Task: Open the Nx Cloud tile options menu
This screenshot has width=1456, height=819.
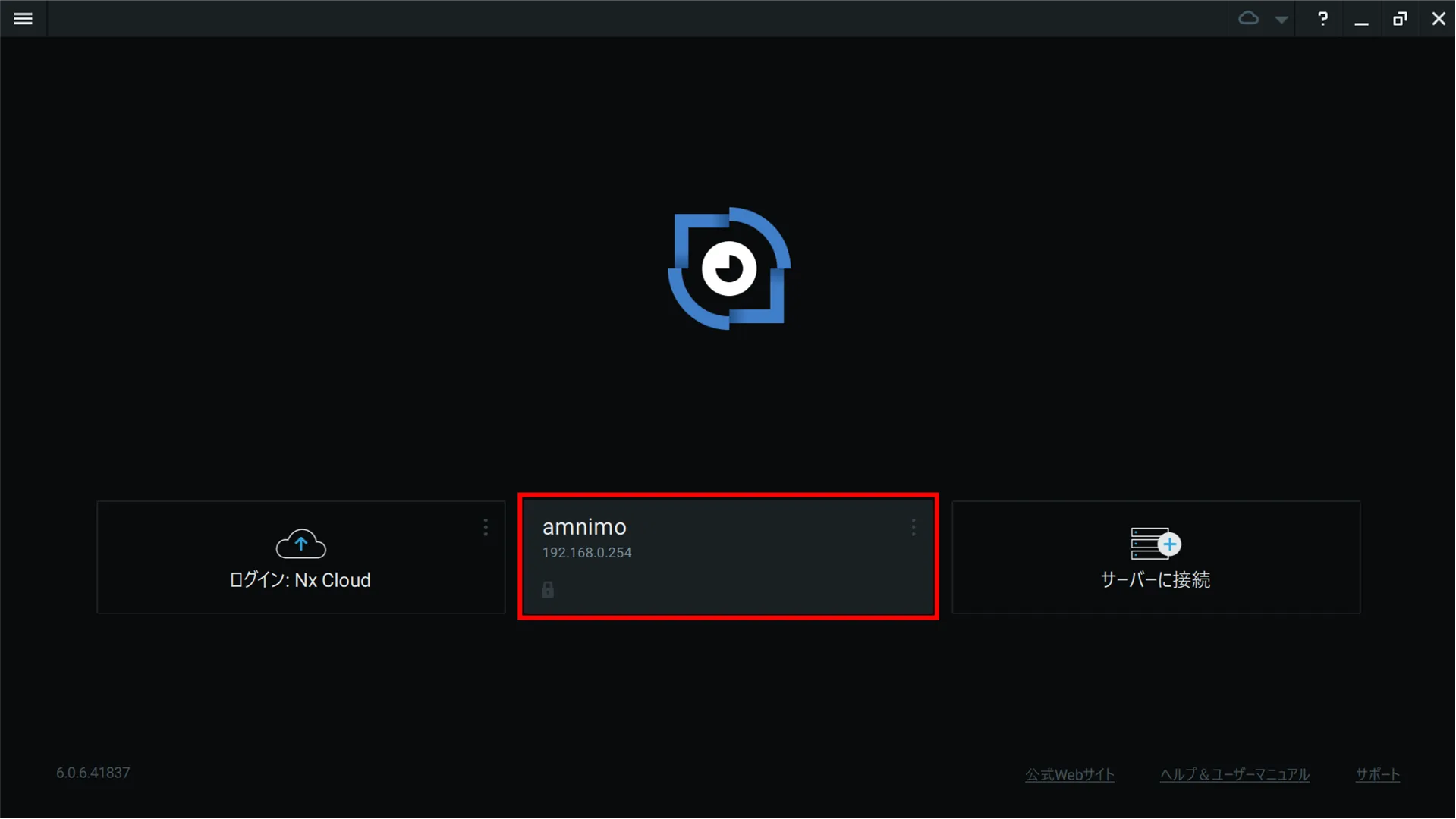Action: click(486, 528)
